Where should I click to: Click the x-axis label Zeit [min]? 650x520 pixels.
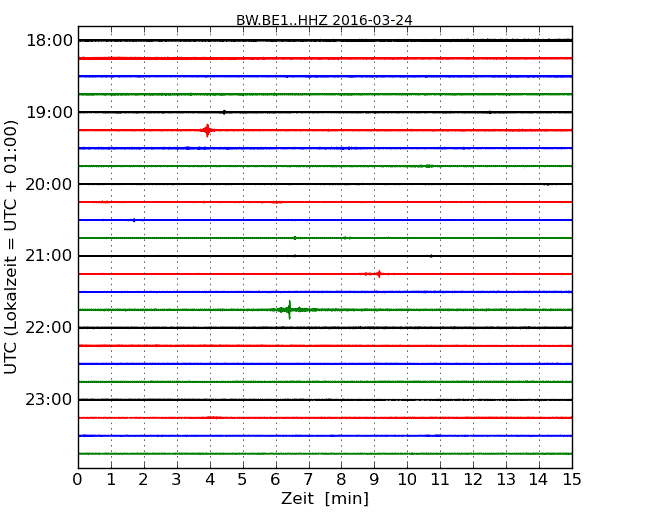pos(325,498)
